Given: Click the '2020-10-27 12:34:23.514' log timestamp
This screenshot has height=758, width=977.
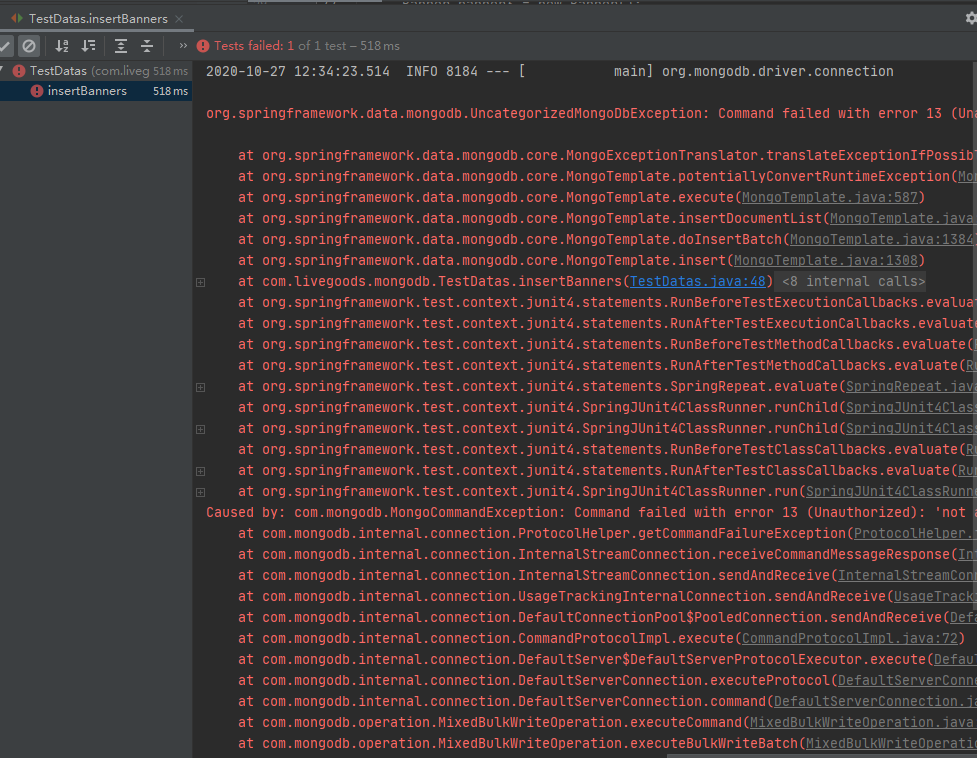Looking at the screenshot, I should pyautogui.click(x=298, y=72).
